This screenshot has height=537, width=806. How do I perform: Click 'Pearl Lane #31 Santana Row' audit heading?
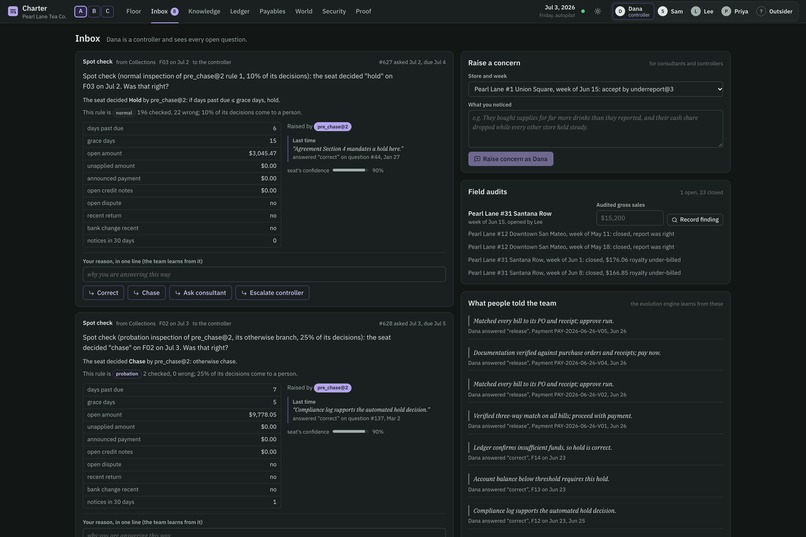[509, 213]
